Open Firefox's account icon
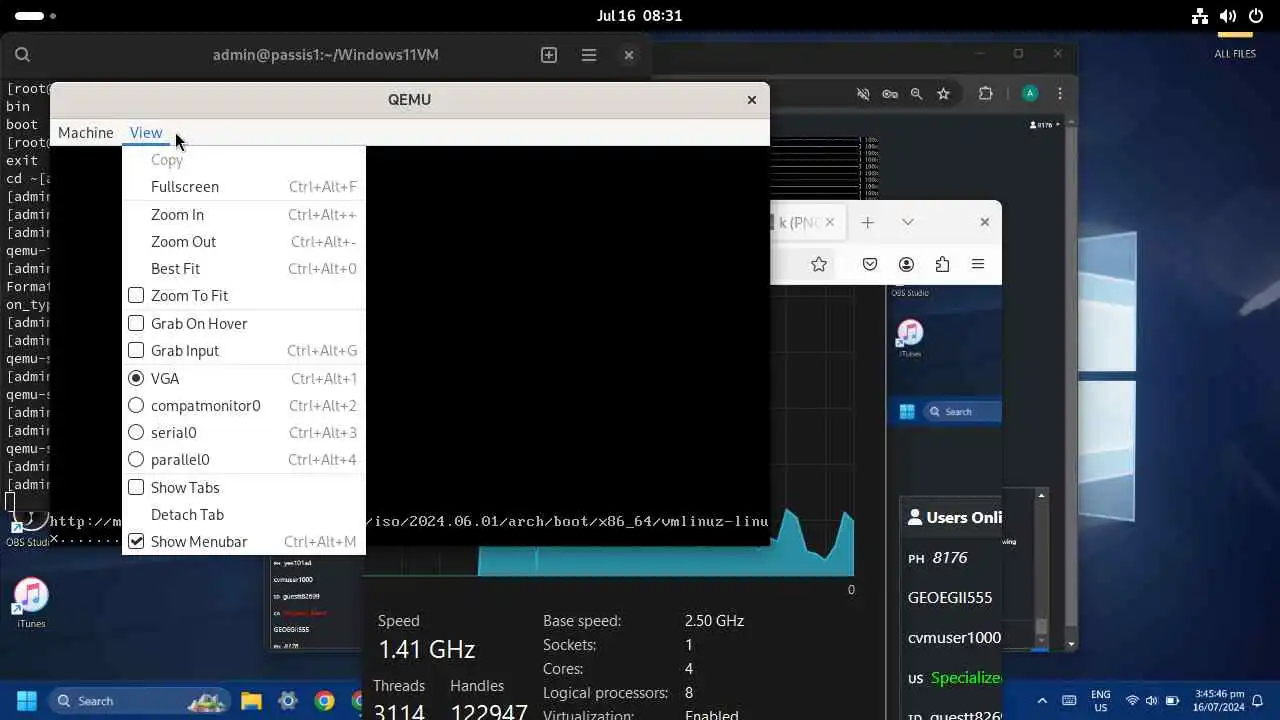The width and height of the screenshot is (1280, 720). (x=906, y=264)
